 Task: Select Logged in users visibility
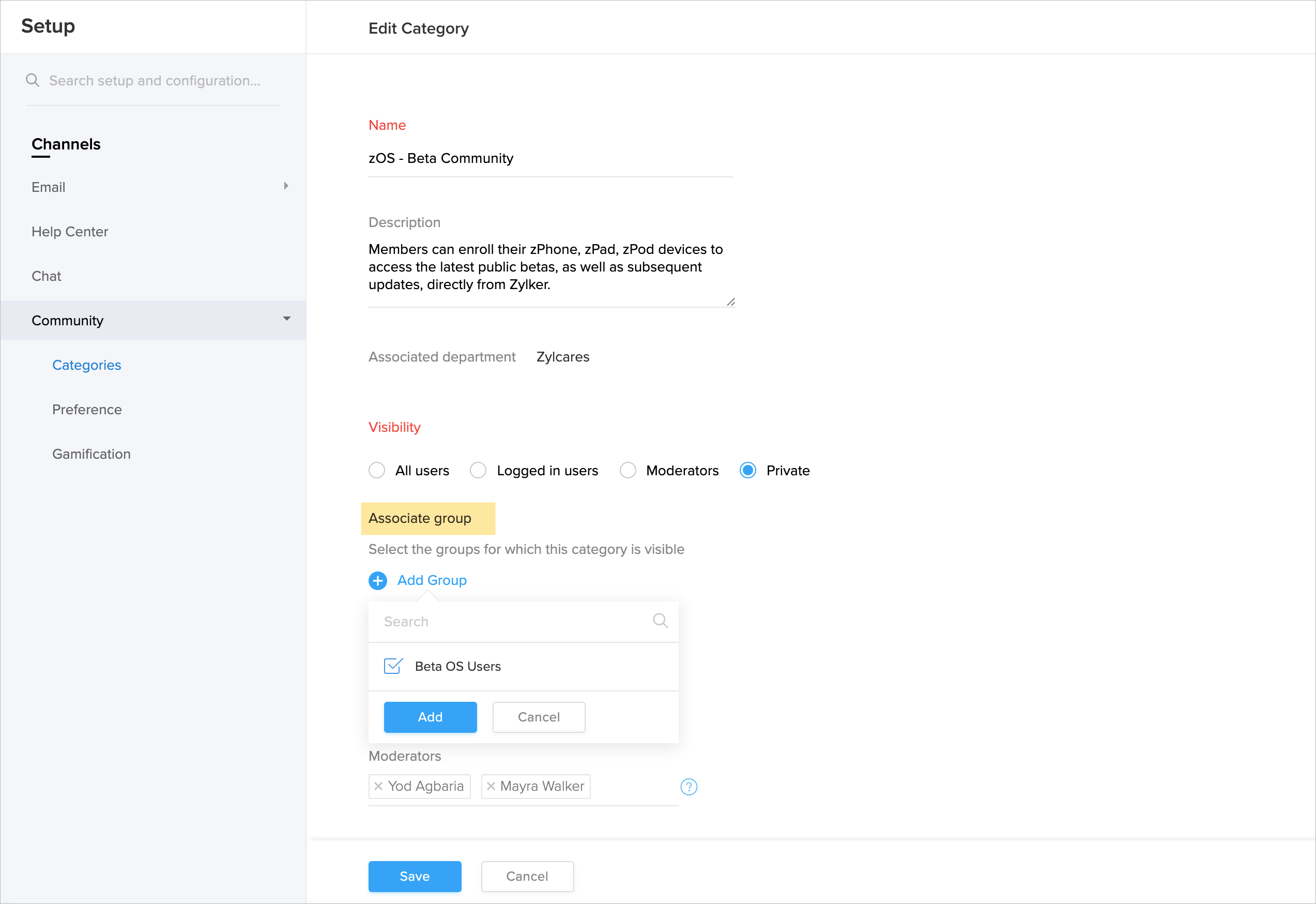pos(478,471)
